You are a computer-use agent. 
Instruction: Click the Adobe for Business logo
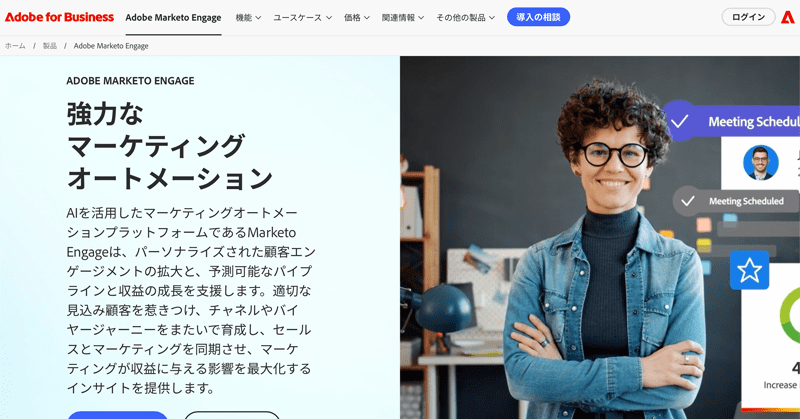[59, 17]
